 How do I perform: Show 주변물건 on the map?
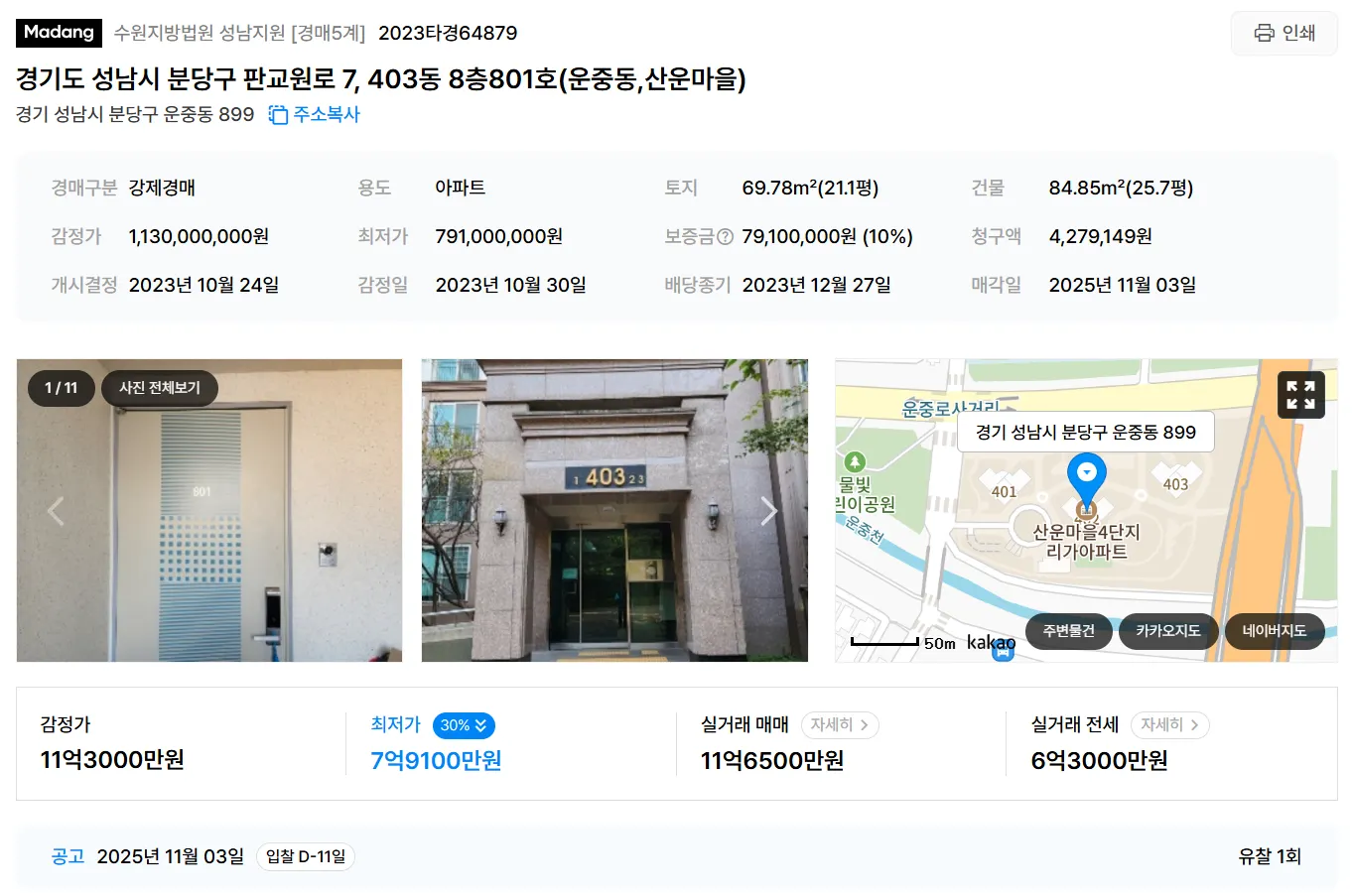coord(1068,631)
